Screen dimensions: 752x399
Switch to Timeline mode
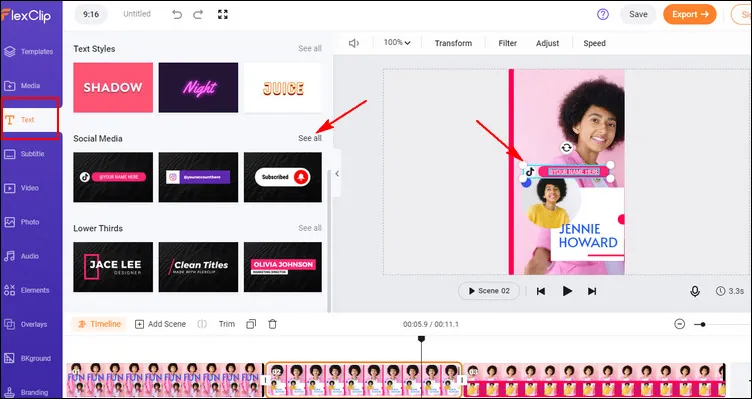99,324
